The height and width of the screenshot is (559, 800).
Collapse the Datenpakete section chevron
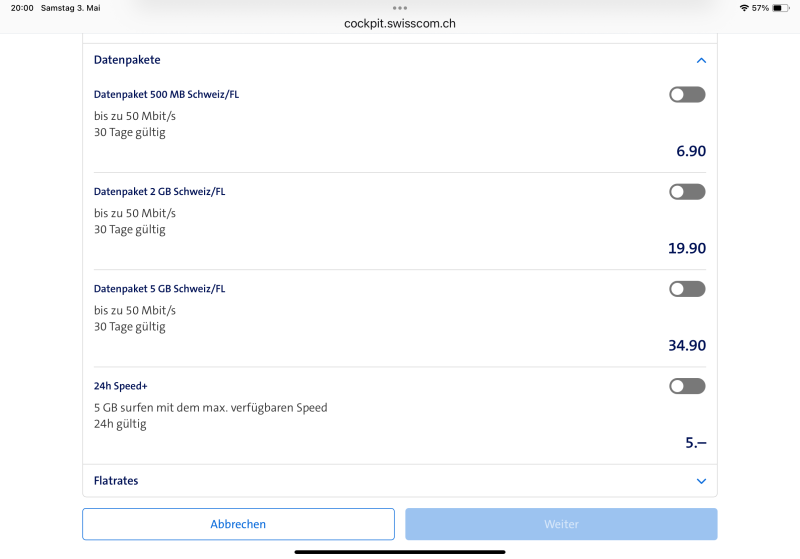click(x=701, y=60)
